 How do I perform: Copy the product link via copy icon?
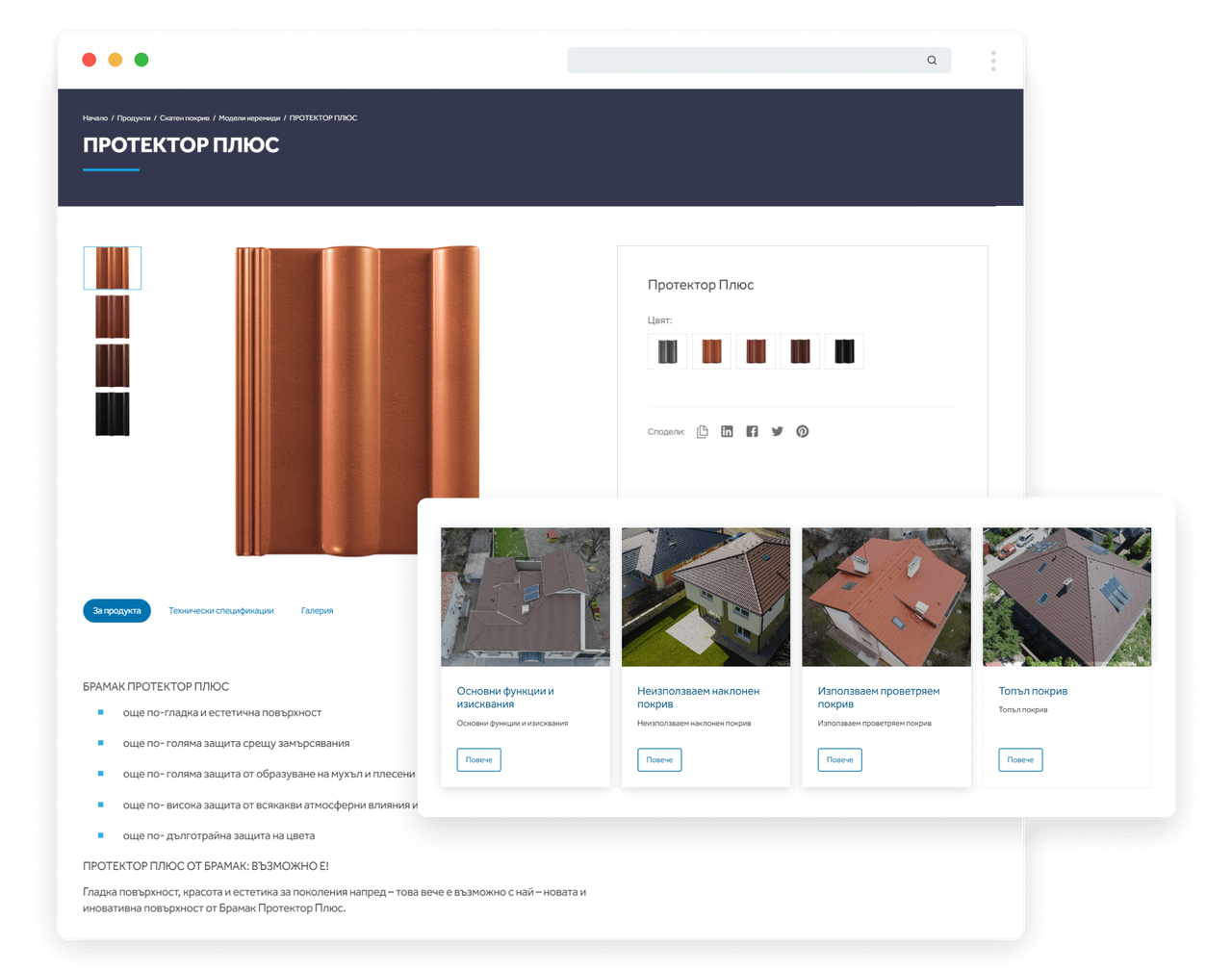pos(703,432)
